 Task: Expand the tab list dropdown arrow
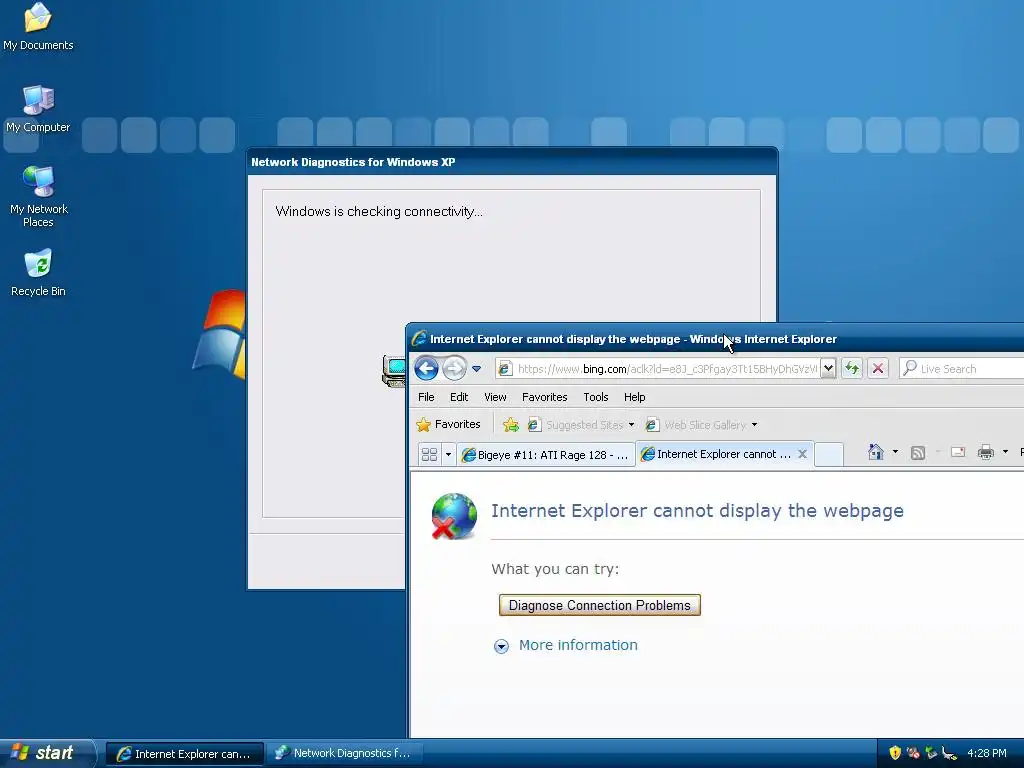pyautogui.click(x=448, y=455)
